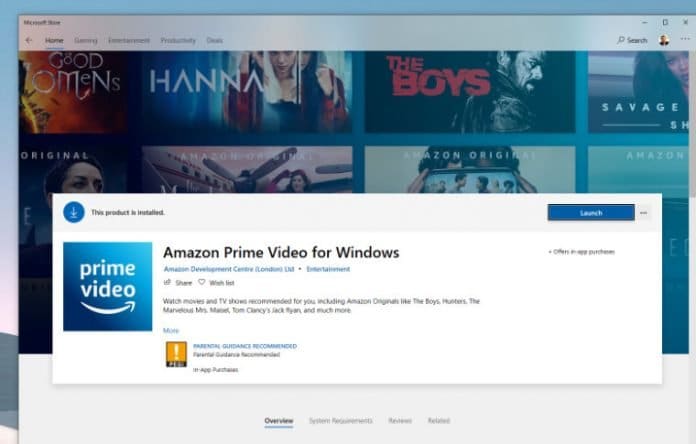Click the installed download circle icon
This screenshot has width=696, height=444.
tap(74, 212)
